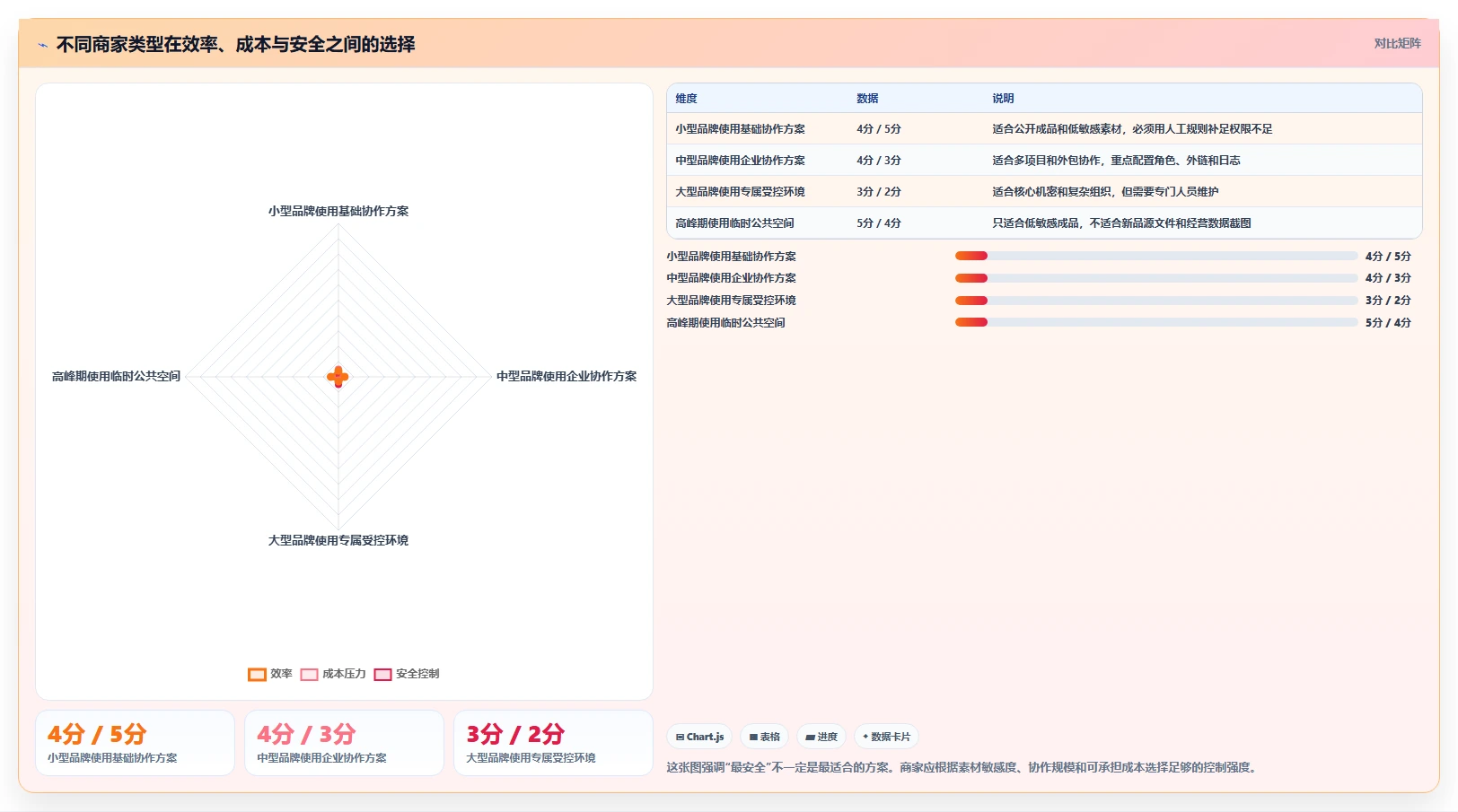
Task: Click the 5分 / 4分 value beside bottom progress bar
Action: click(1388, 323)
